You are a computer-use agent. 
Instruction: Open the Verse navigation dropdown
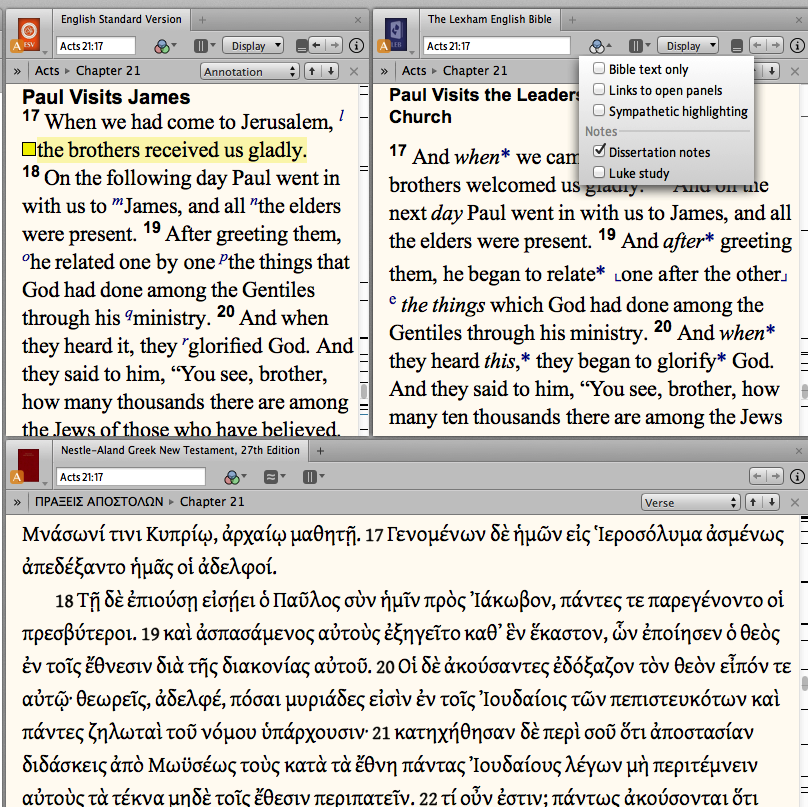coord(691,502)
